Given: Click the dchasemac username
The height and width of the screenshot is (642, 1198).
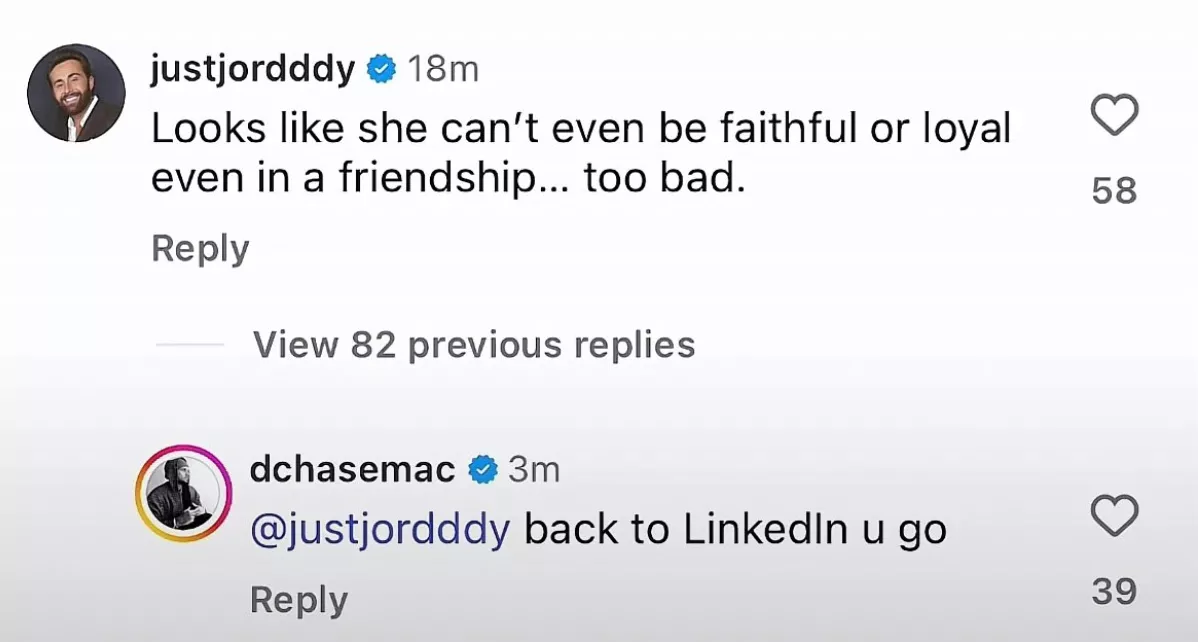Looking at the screenshot, I should click(353, 468).
